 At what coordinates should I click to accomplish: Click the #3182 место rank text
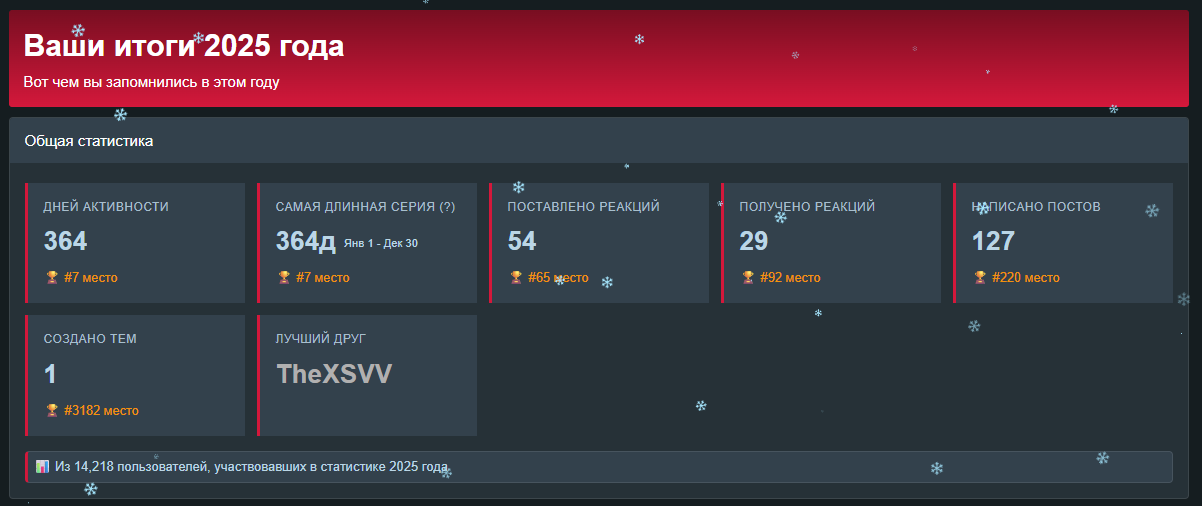[x=101, y=410]
